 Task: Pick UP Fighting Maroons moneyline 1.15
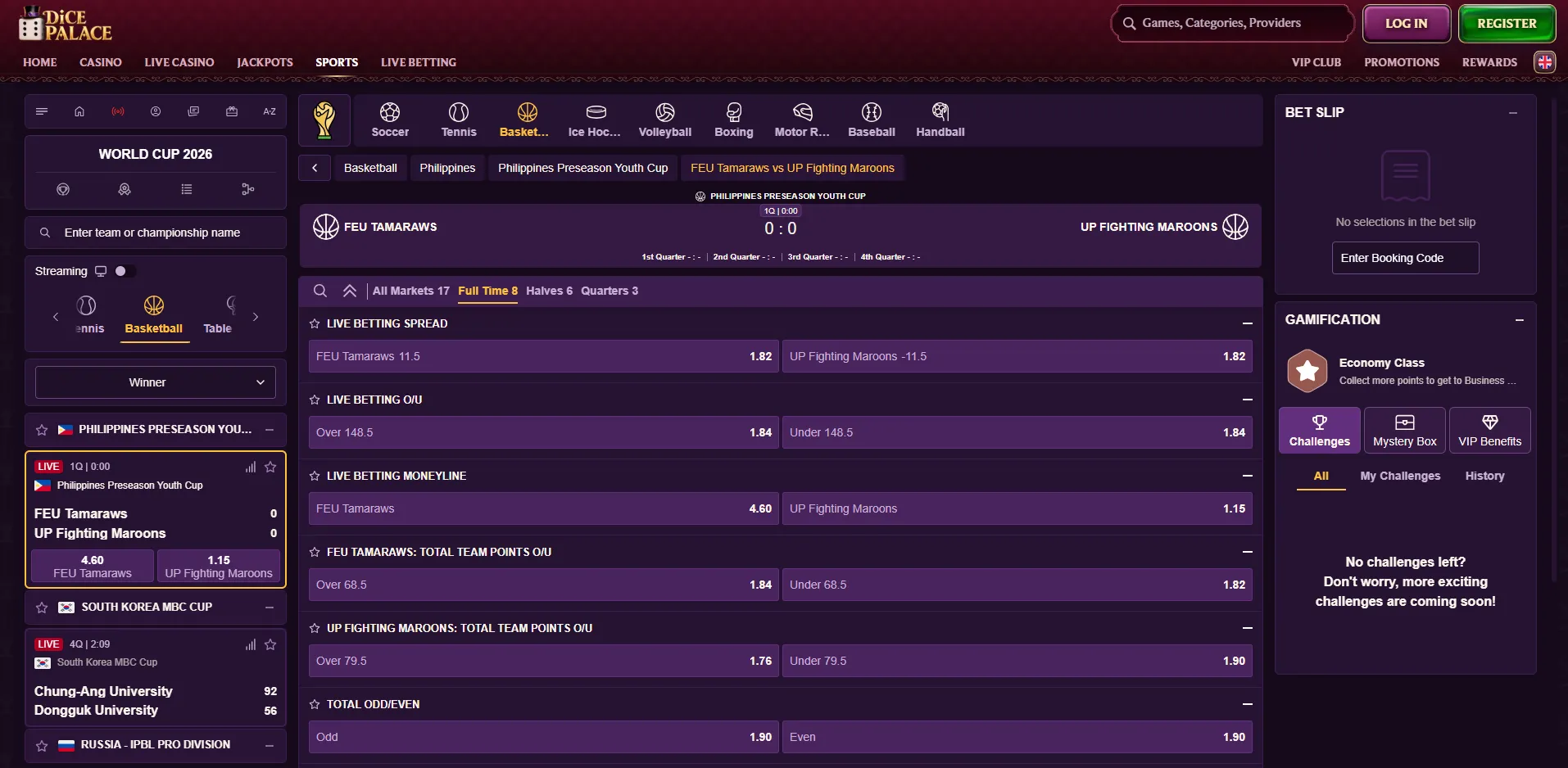tap(1017, 508)
